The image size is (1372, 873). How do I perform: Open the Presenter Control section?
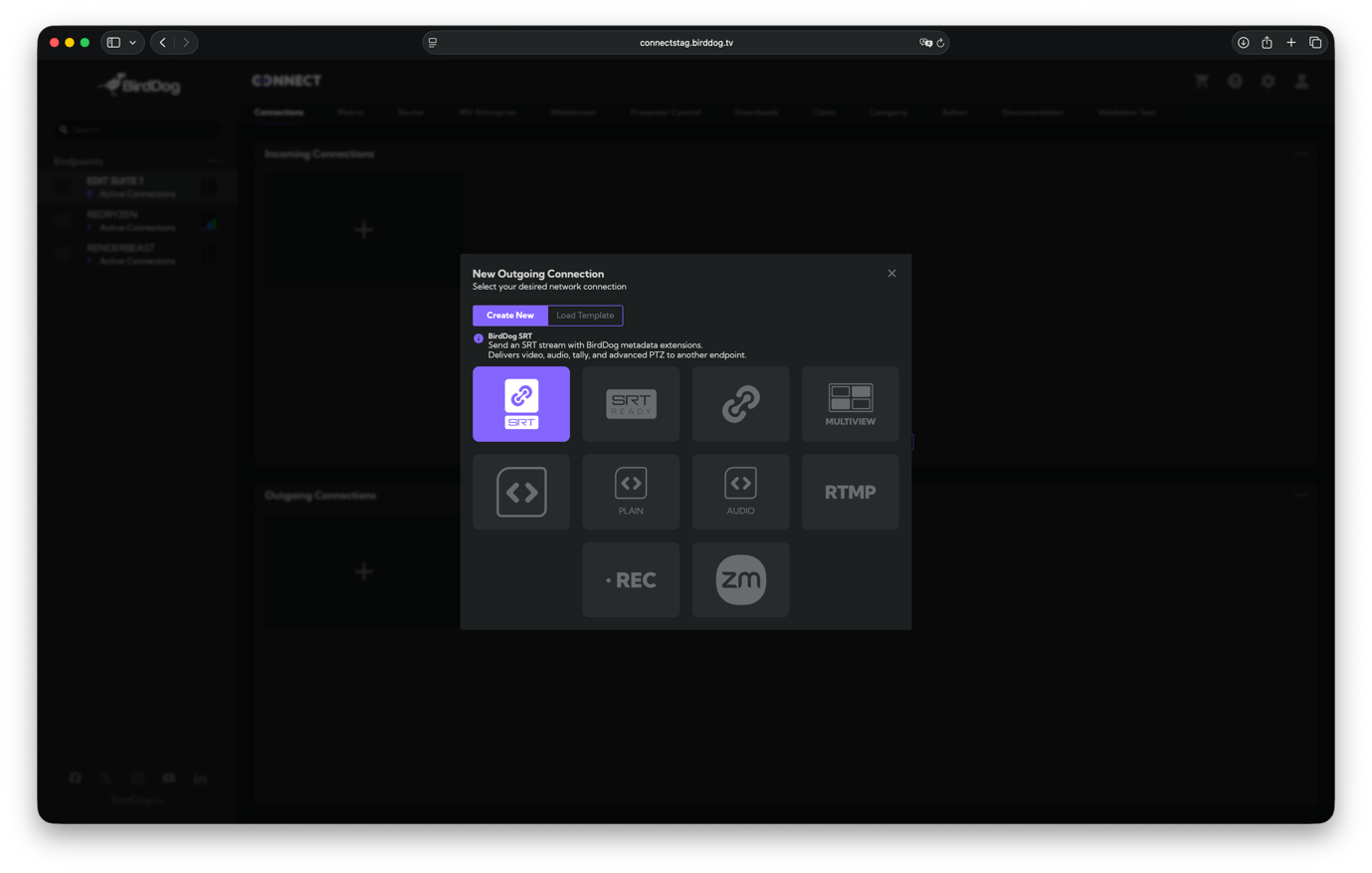tap(665, 112)
